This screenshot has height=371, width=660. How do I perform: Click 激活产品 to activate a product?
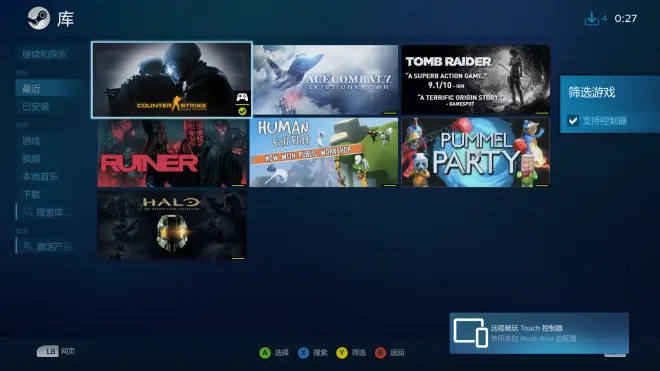[48, 246]
